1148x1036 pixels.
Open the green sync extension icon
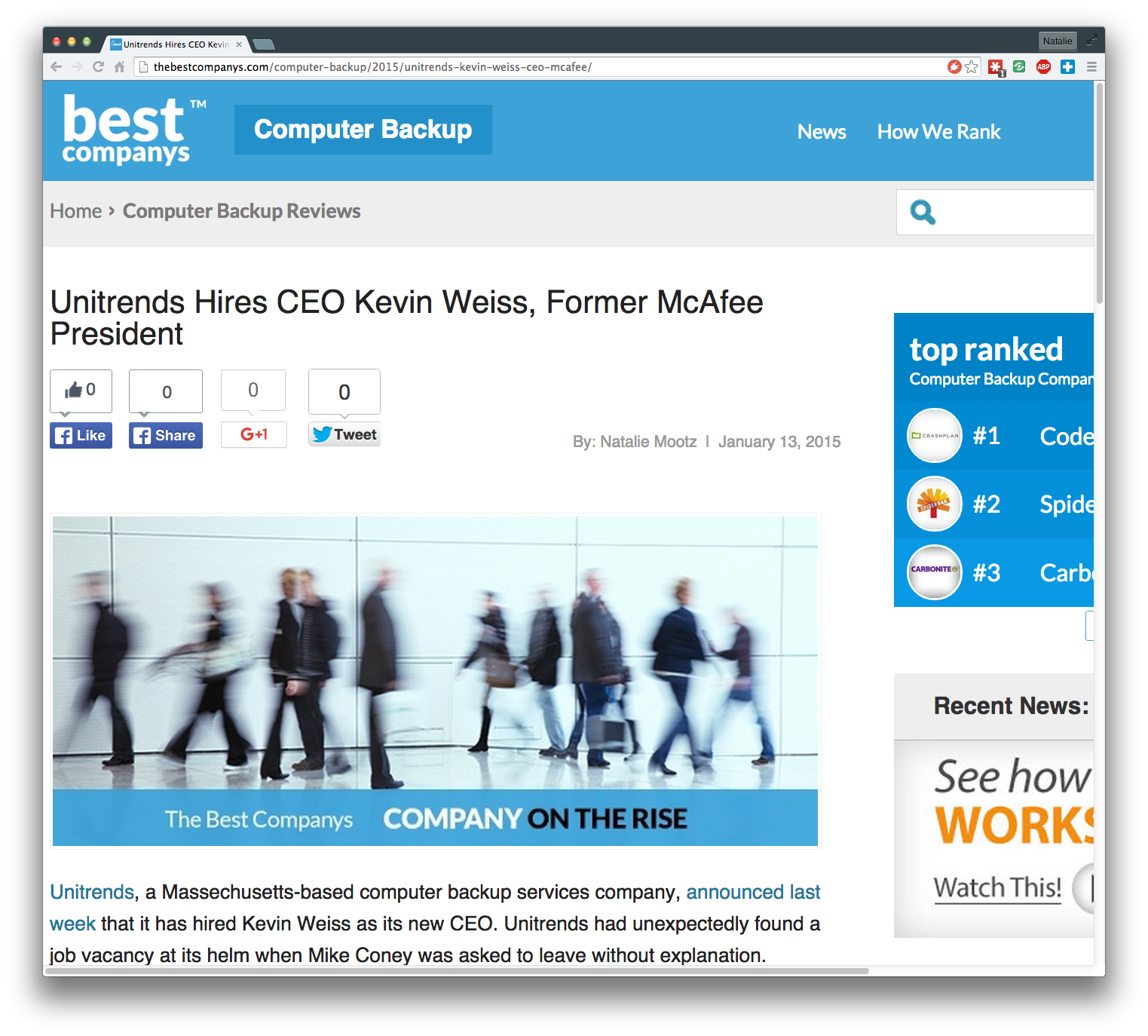[1019, 66]
